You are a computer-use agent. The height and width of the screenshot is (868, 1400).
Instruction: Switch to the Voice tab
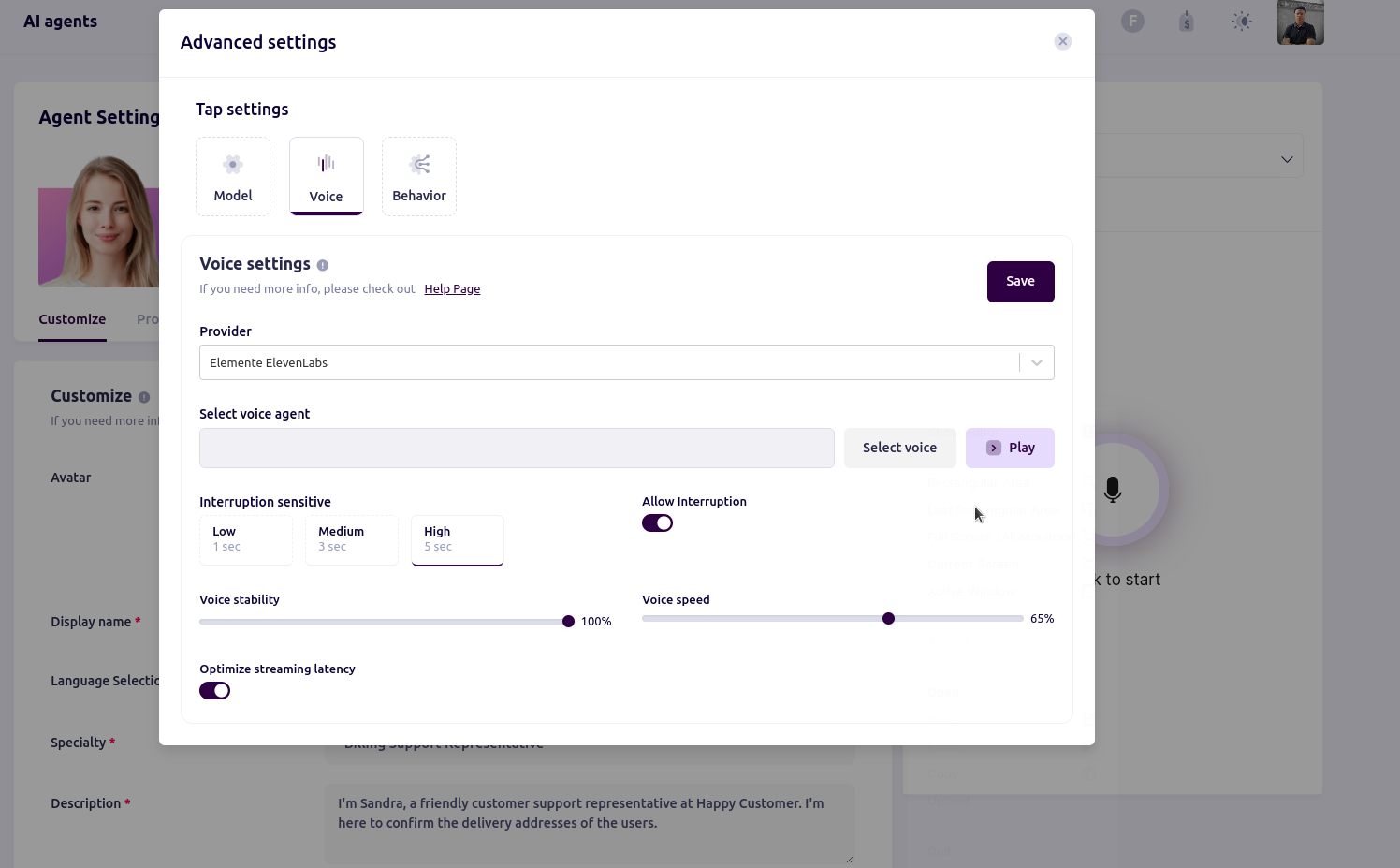326,176
